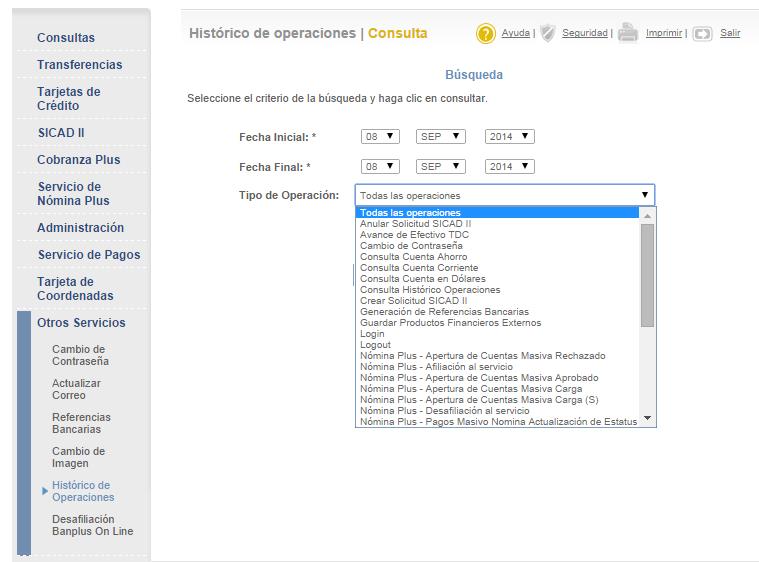Click the Imprimir printer icon
Screen dimensions: 759x562
(x=628, y=33)
